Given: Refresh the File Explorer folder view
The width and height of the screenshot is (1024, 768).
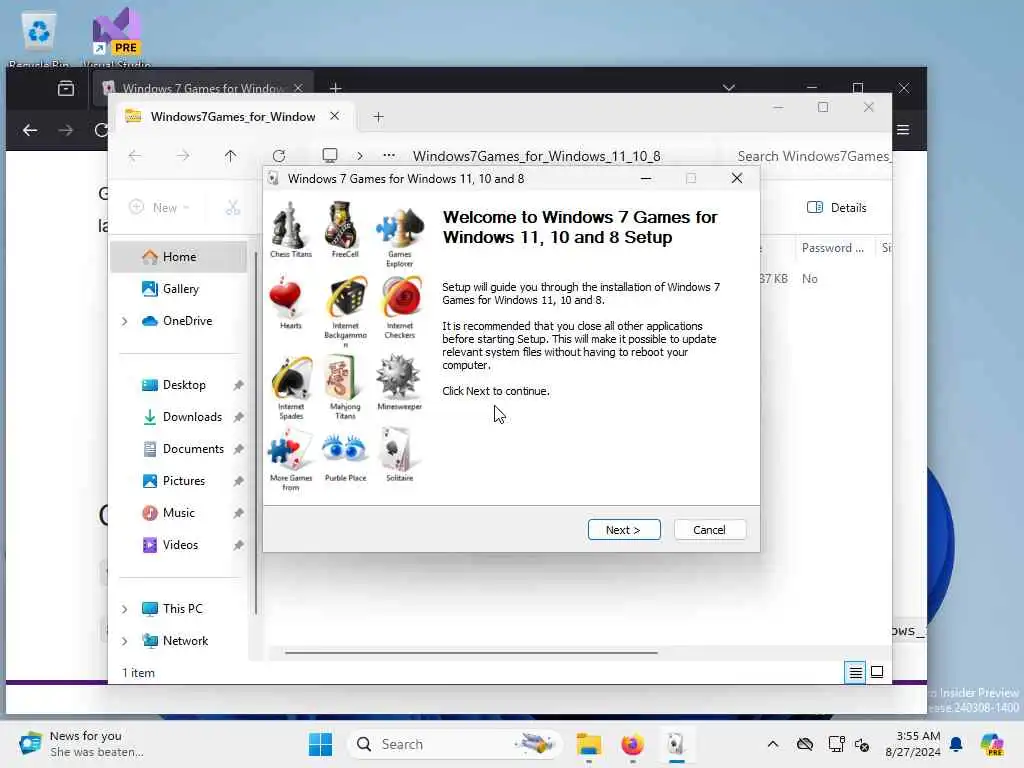Looking at the screenshot, I should [x=279, y=155].
